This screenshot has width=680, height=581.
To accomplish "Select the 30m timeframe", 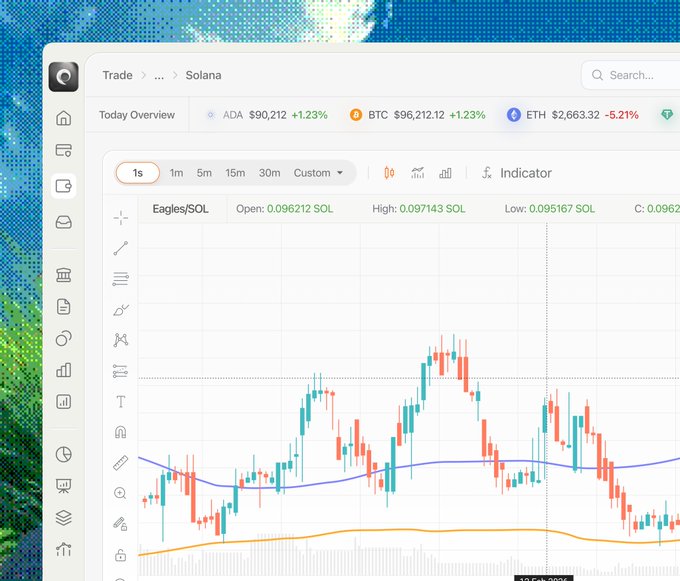I will [269, 173].
